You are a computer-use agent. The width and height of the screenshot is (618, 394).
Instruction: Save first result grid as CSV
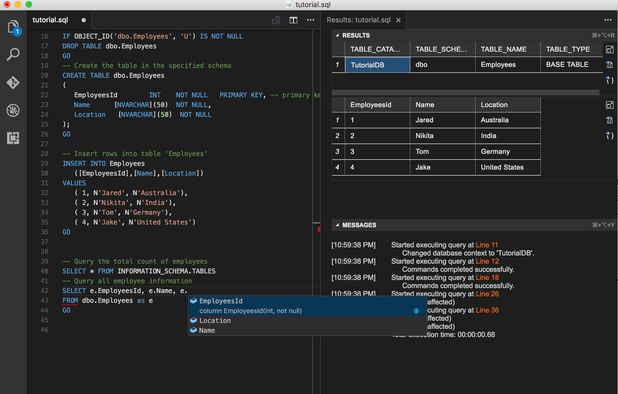[609, 65]
